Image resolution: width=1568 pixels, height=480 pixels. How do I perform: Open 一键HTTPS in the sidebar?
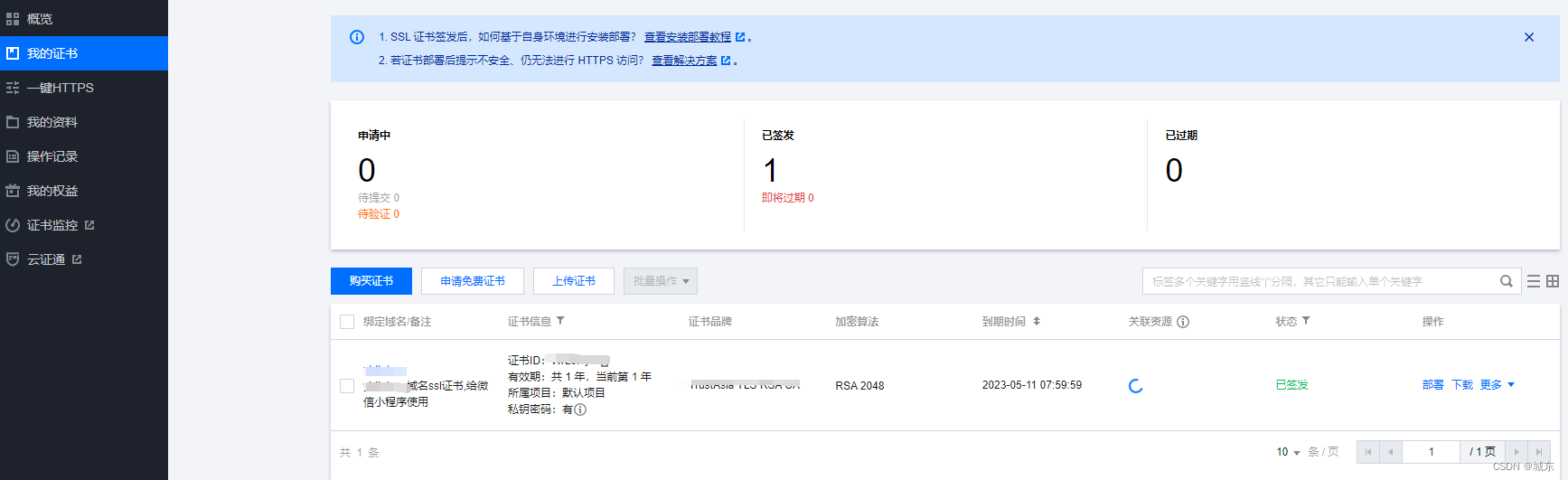click(84, 88)
